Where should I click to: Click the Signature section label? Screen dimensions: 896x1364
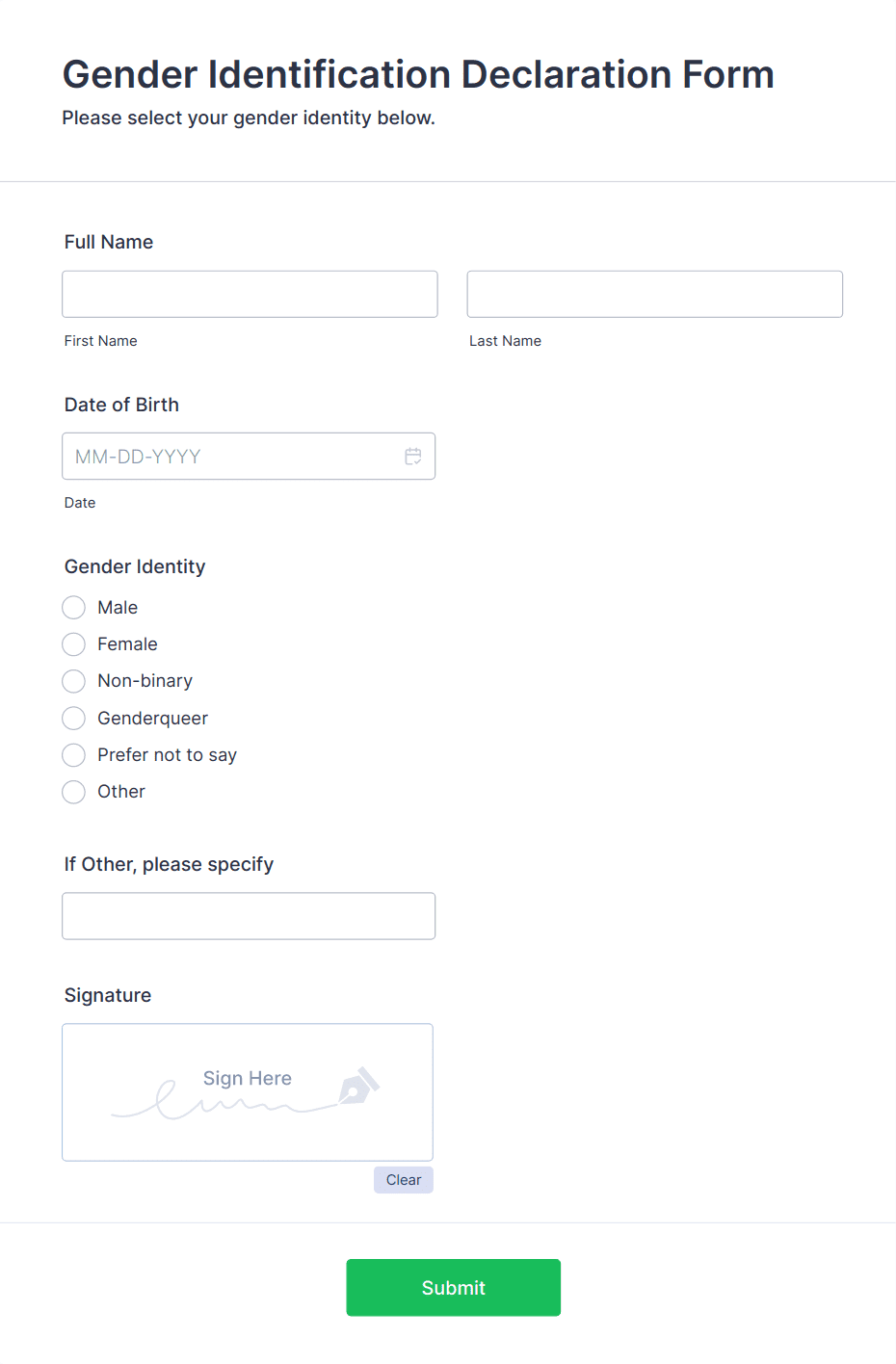click(x=107, y=995)
